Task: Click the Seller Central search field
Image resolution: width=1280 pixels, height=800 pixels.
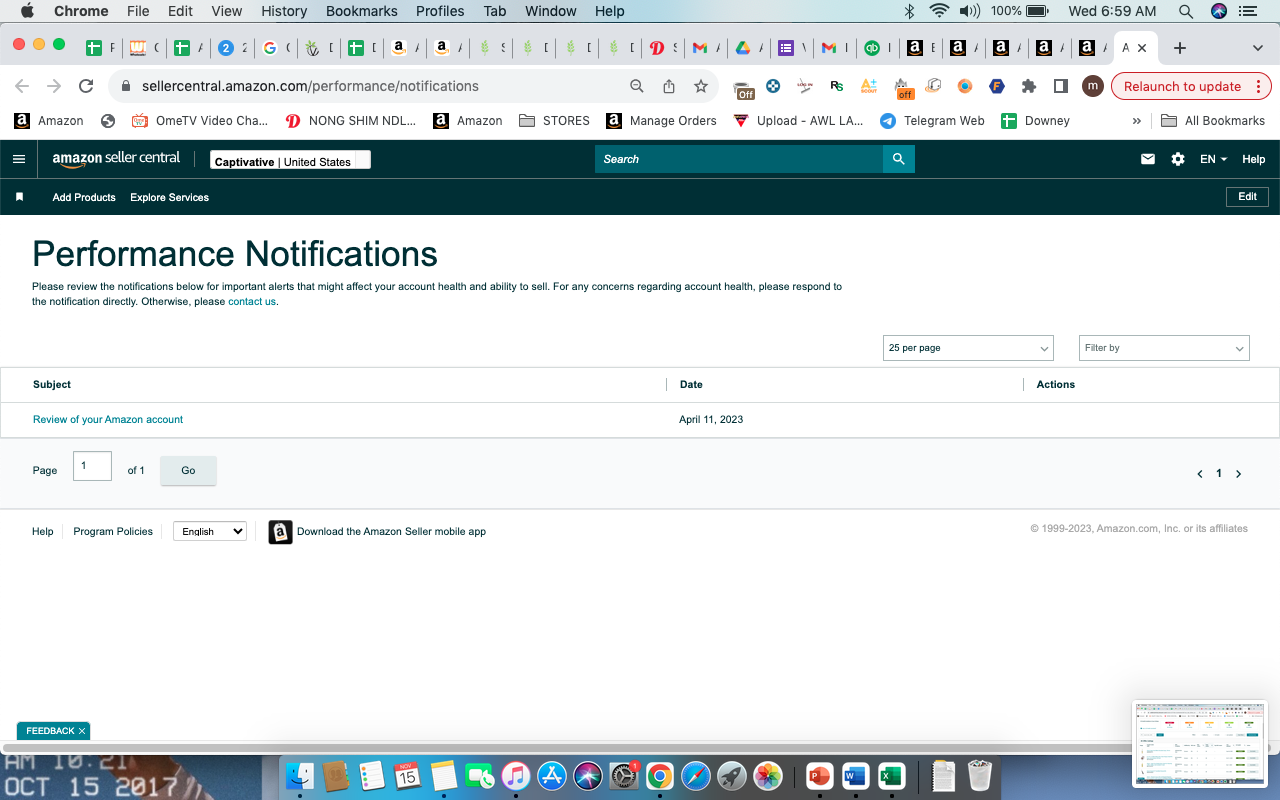Action: tap(739, 159)
